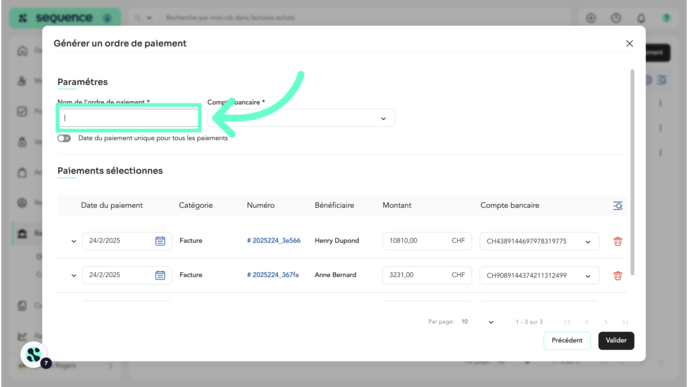The width and height of the screenshot is (688, 387).
Task: Click the dialog vertical scrollbar
Action: pyautogui.click(x=632, y=172)
